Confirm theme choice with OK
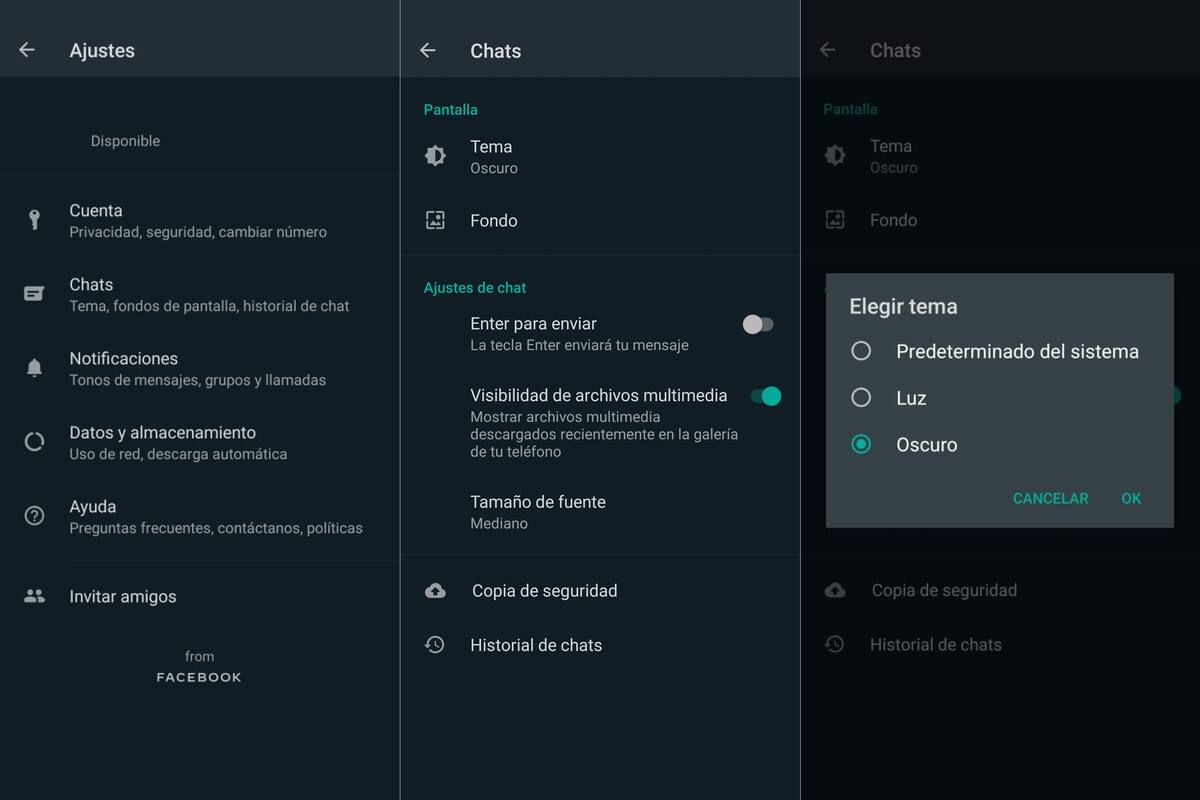 pyautogui.click(x=1131, y=498)
